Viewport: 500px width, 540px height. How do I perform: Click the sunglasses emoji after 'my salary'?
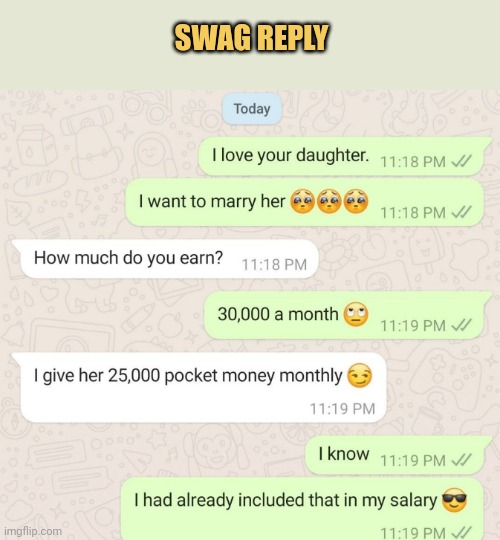tap(454, 500)
